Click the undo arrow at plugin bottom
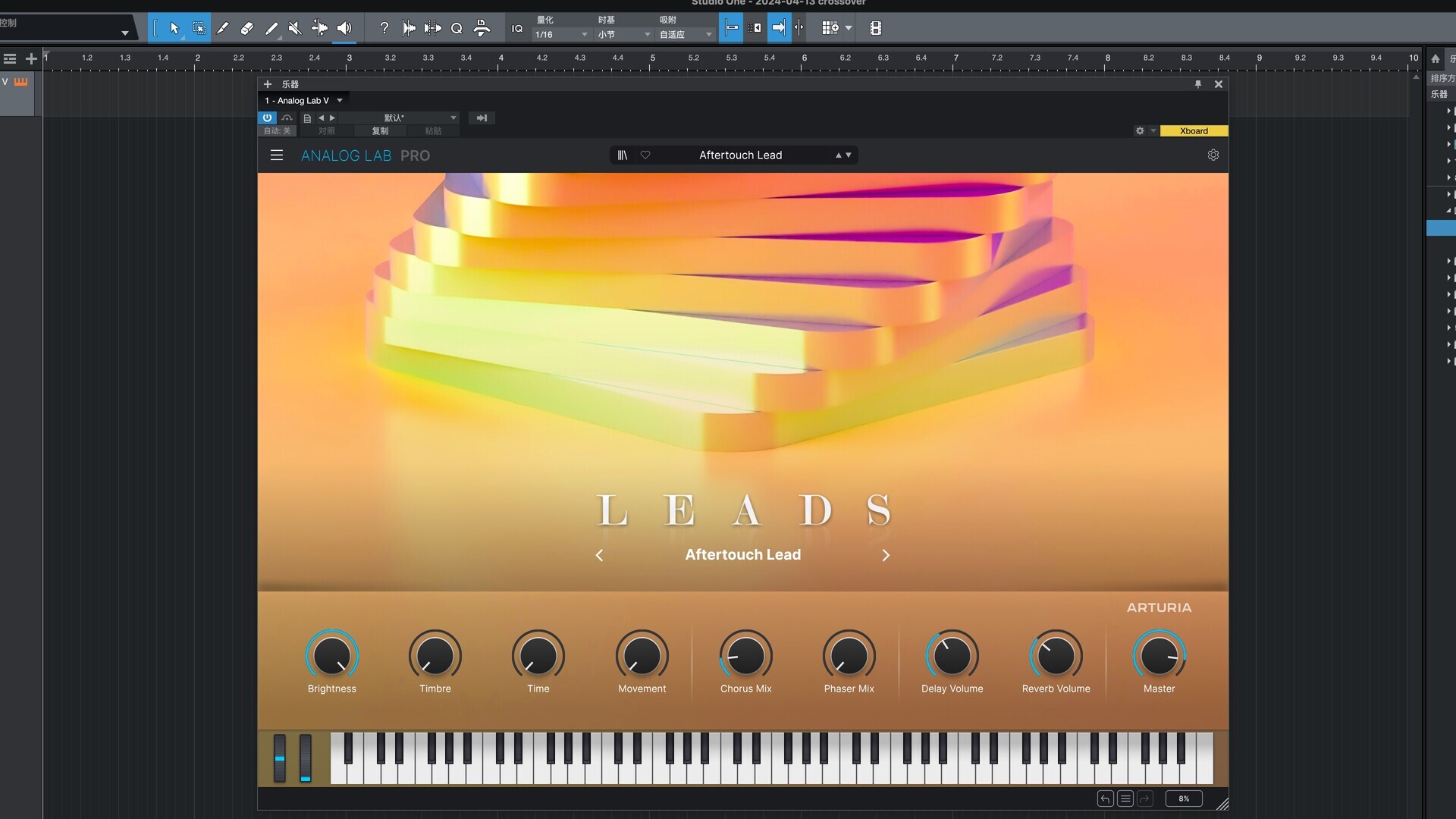The height and width of the screenshot is (819, 1456). coord(1105,799)
